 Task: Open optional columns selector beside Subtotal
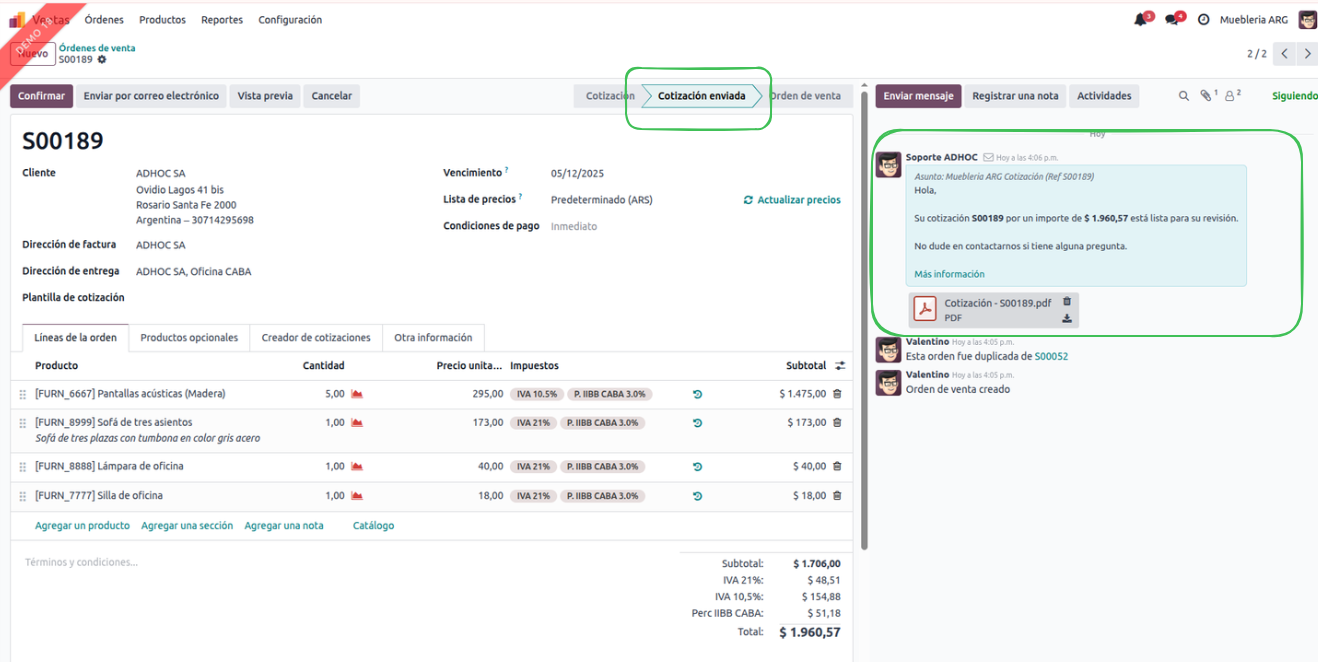point(840,366)
